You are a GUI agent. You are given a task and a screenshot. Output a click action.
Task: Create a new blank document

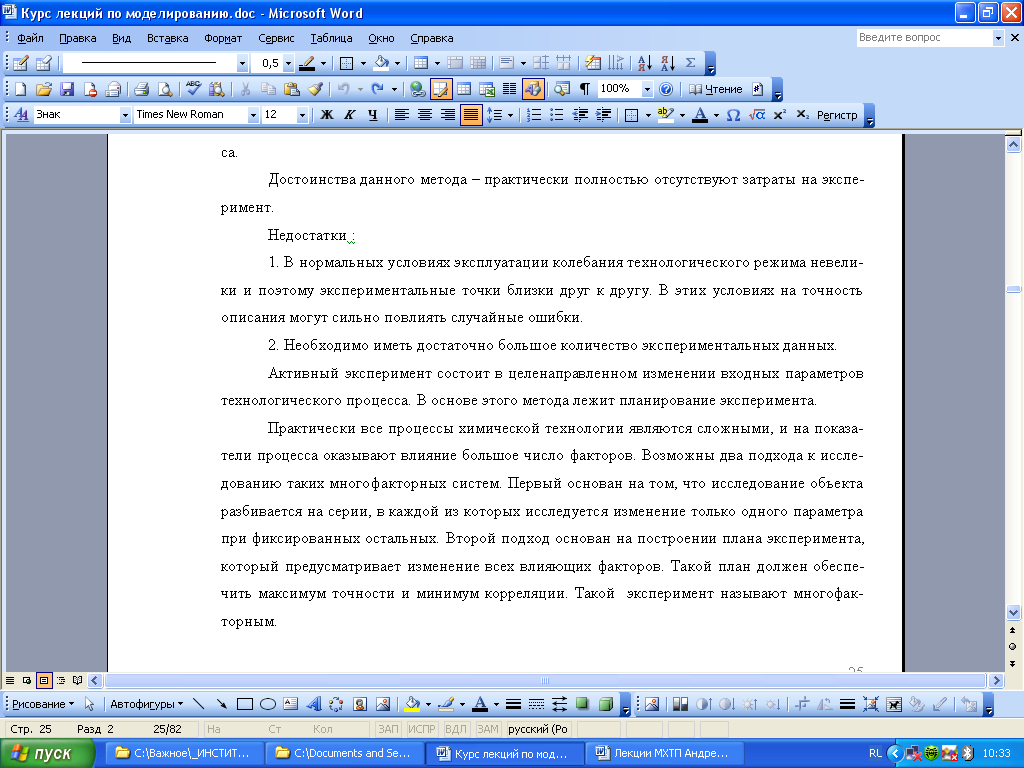click(x=20, y=89)
